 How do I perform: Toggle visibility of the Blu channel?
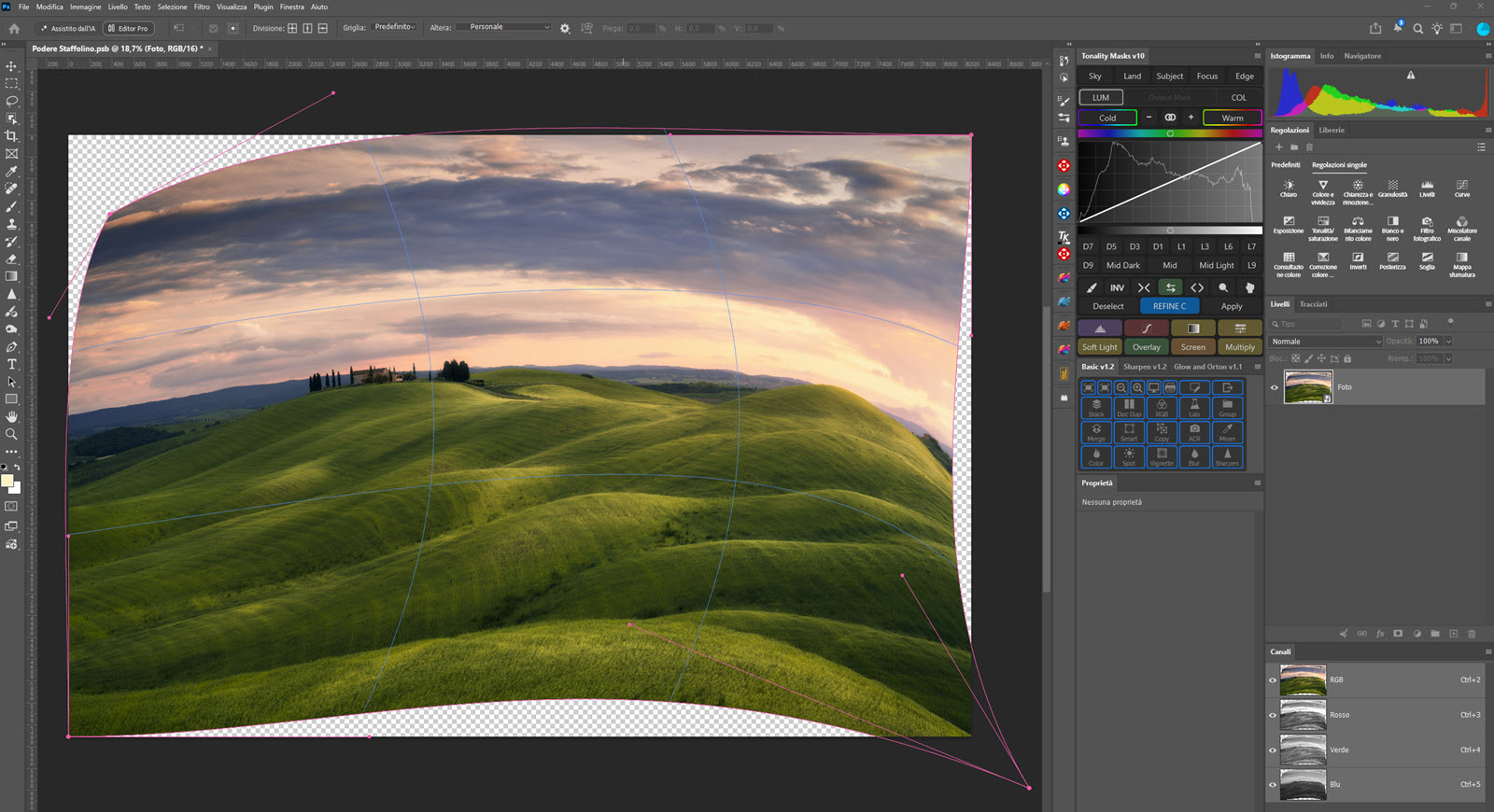[1273, 785]
